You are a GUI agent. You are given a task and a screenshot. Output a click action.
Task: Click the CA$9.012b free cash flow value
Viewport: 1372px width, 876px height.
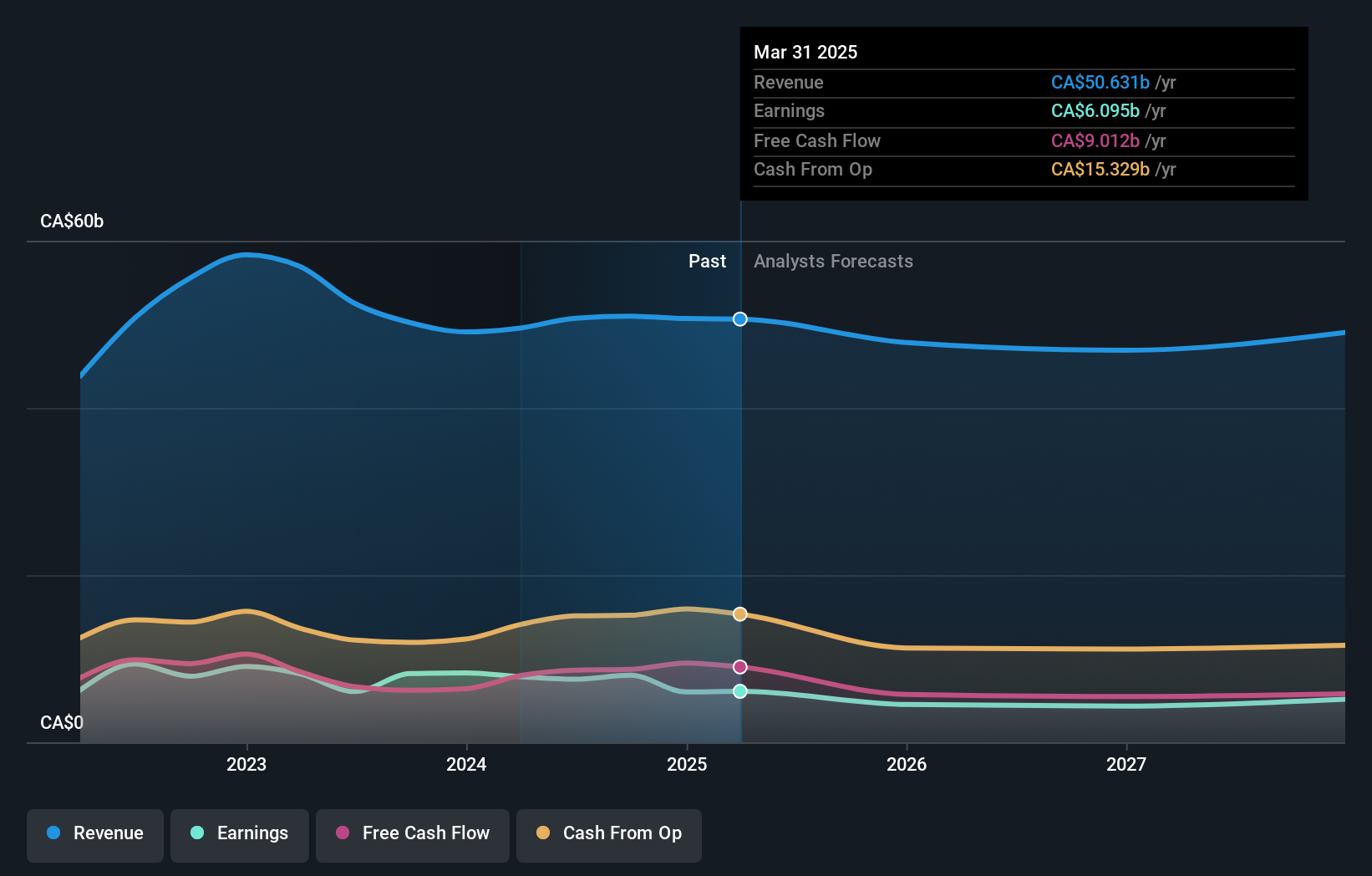coord(1095,141)
